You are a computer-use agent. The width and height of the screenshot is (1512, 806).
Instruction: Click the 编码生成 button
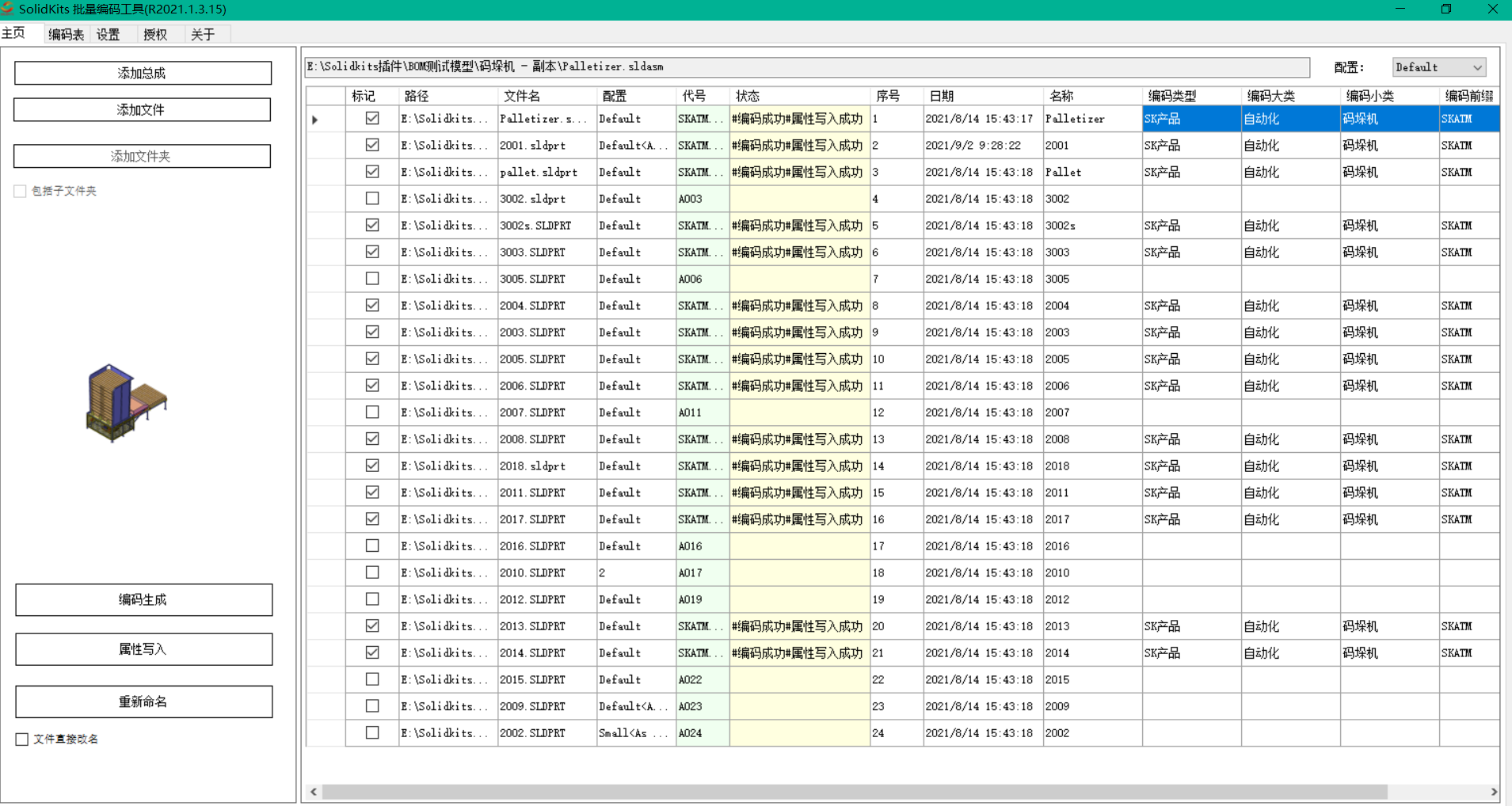click(143, 600)
